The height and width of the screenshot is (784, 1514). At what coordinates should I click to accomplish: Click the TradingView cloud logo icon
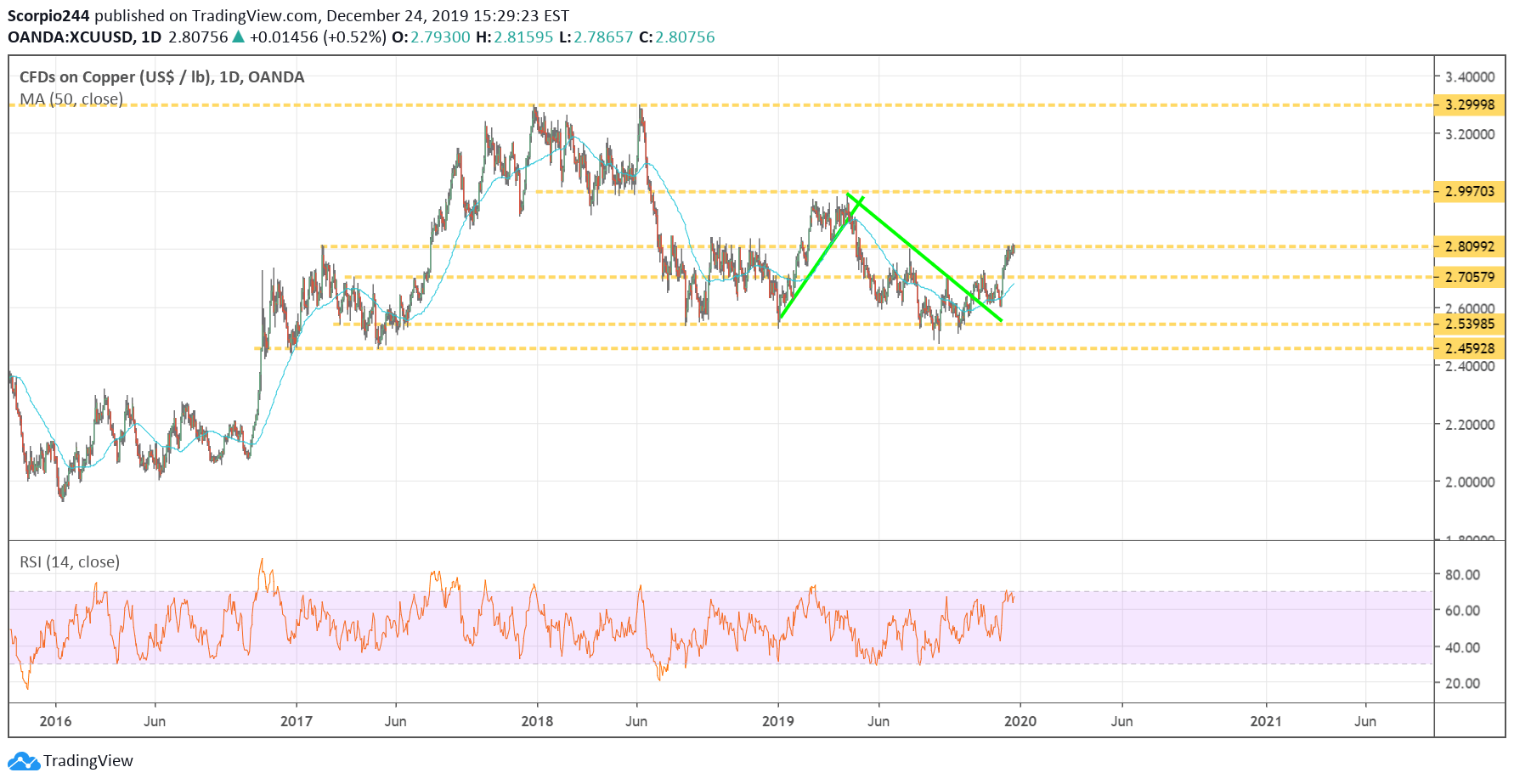coord(24,761)
